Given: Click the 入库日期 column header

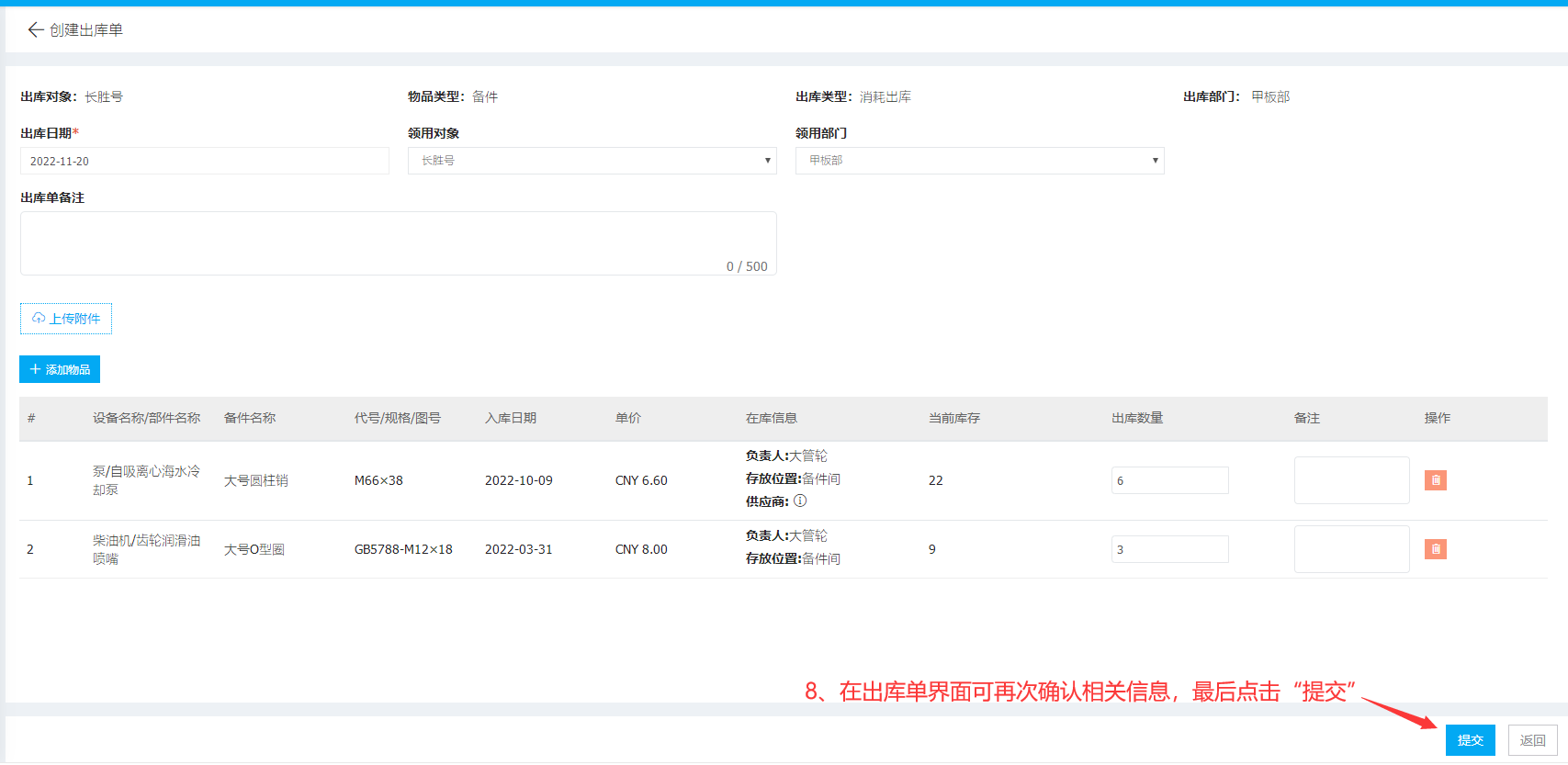Looking at the screenshot, I should tap(511, 418).
